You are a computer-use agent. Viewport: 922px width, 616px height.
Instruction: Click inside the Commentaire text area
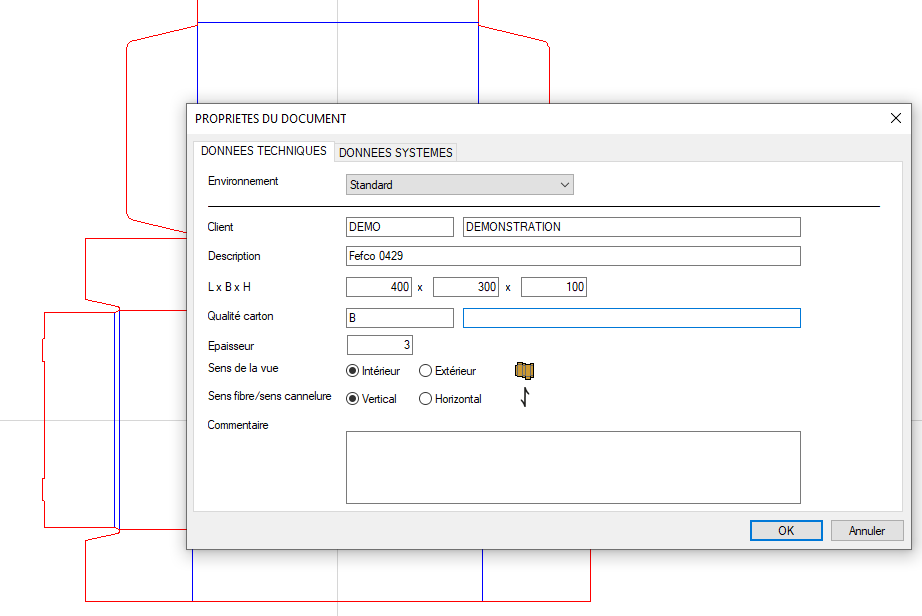(x=573, y=467)
